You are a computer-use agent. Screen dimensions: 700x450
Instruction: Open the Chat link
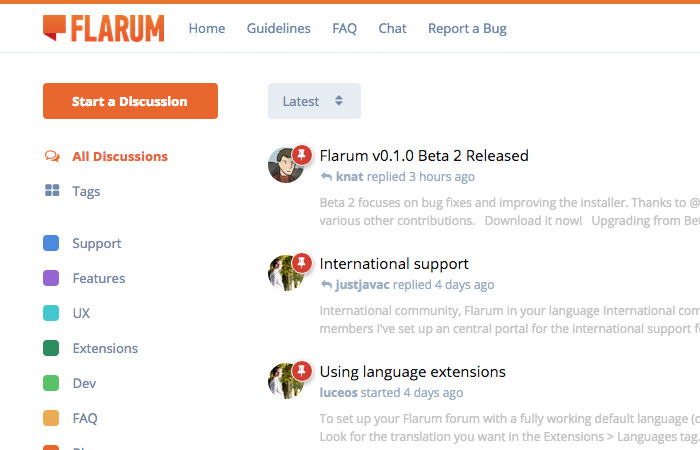point(392,29)
